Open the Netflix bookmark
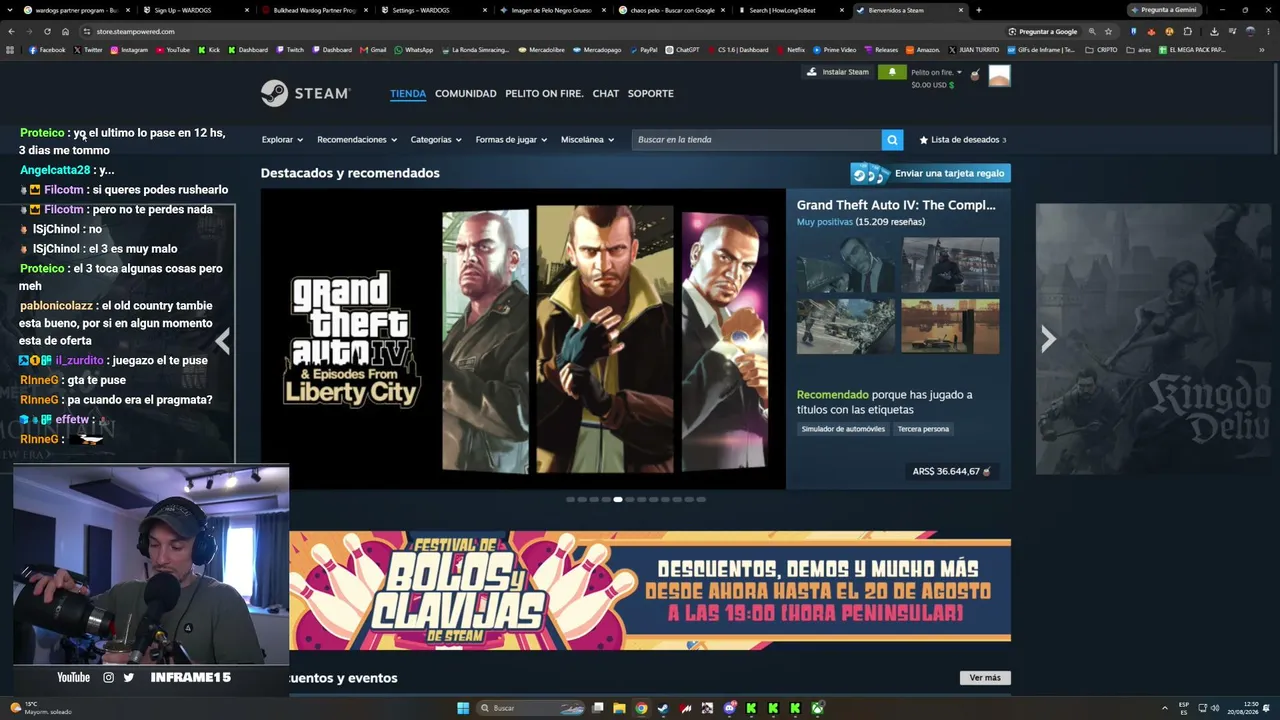Image resolution: width=1280 pixels, height=720 pixels. 790,50
